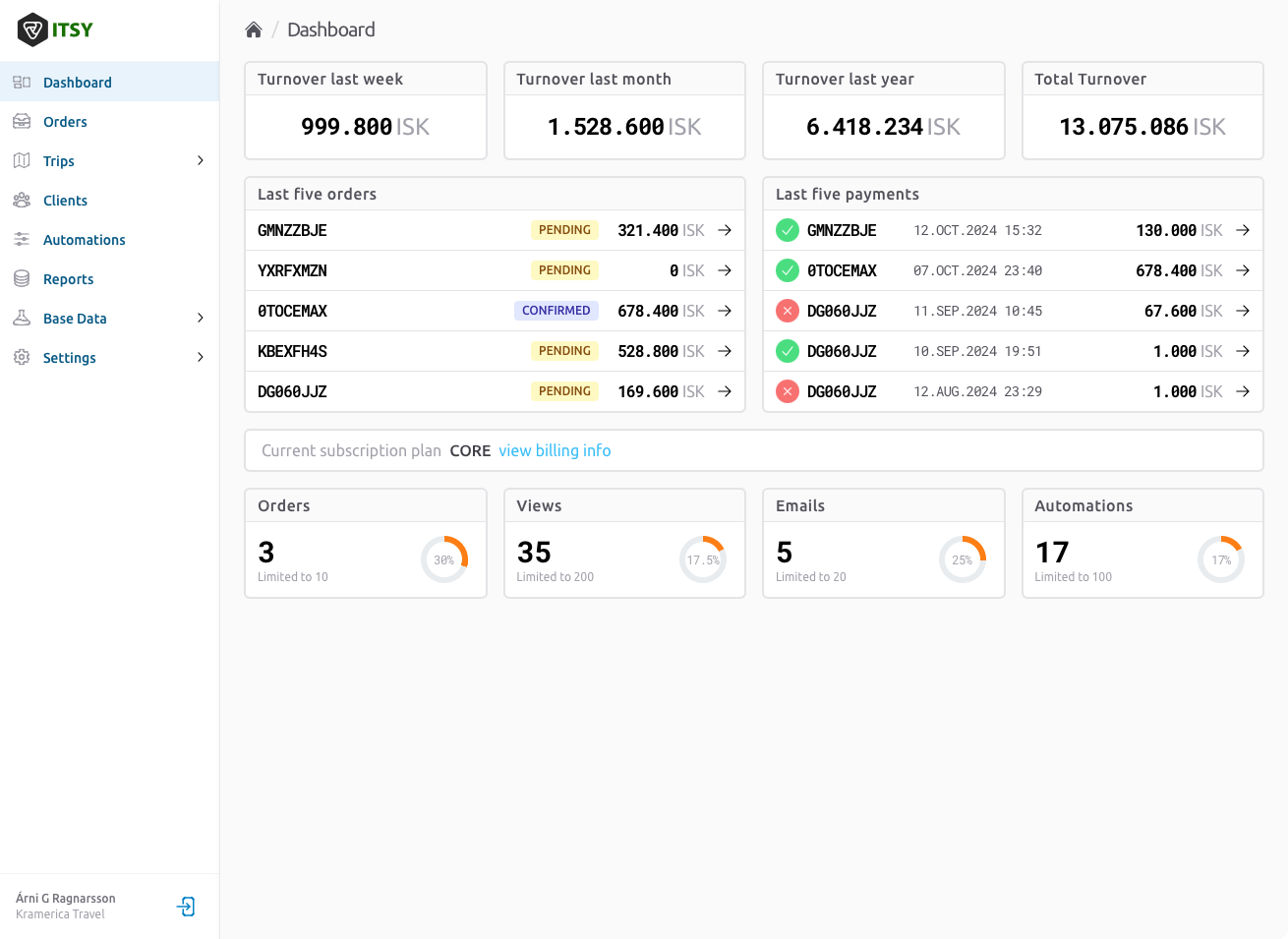The image size is (1288, 939).
Task: Click PENDING badge on YXRFXMZN order
Action: (564, 270)
